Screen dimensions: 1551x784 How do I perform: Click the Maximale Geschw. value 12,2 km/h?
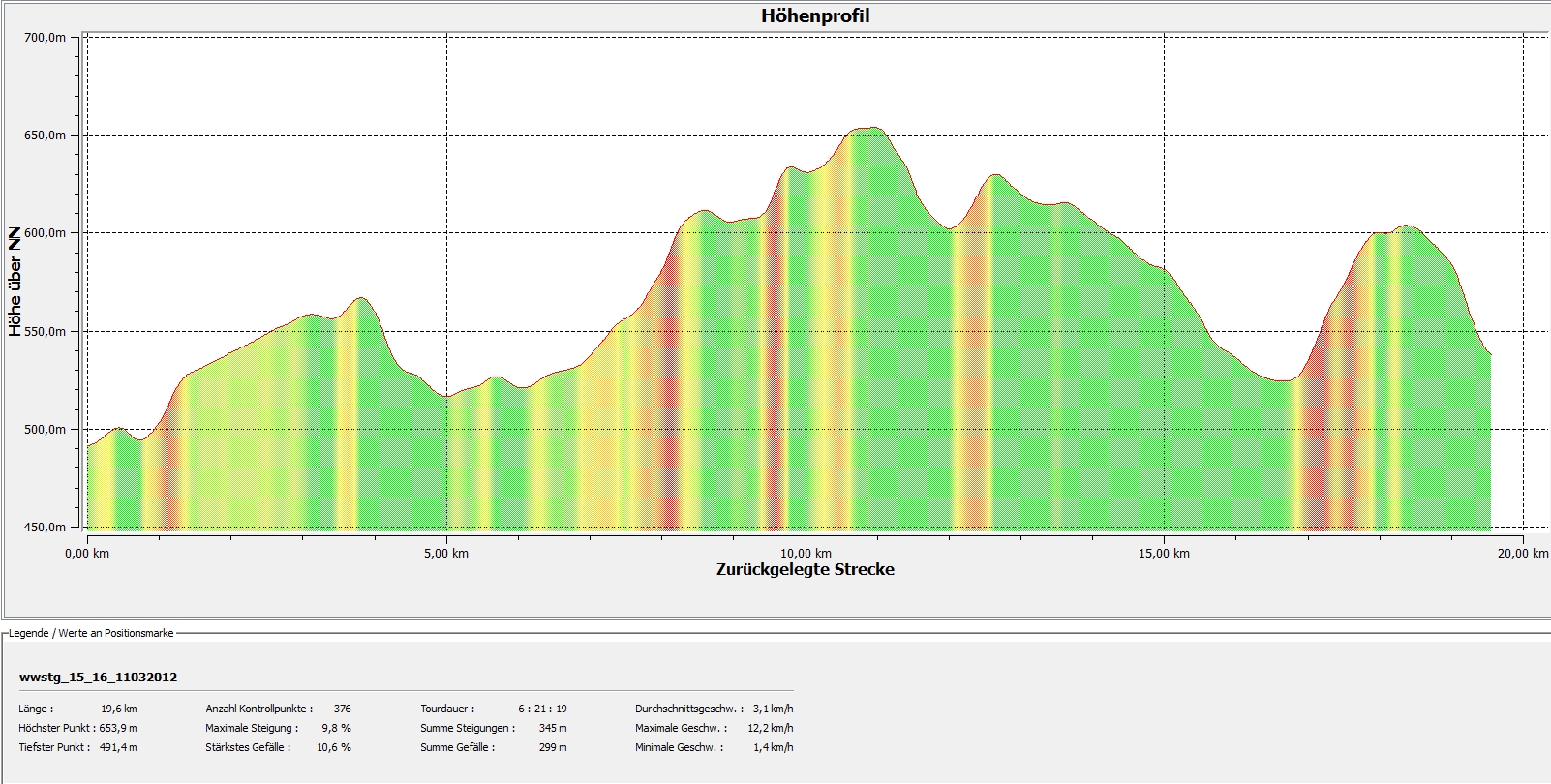tap(771, 728)
